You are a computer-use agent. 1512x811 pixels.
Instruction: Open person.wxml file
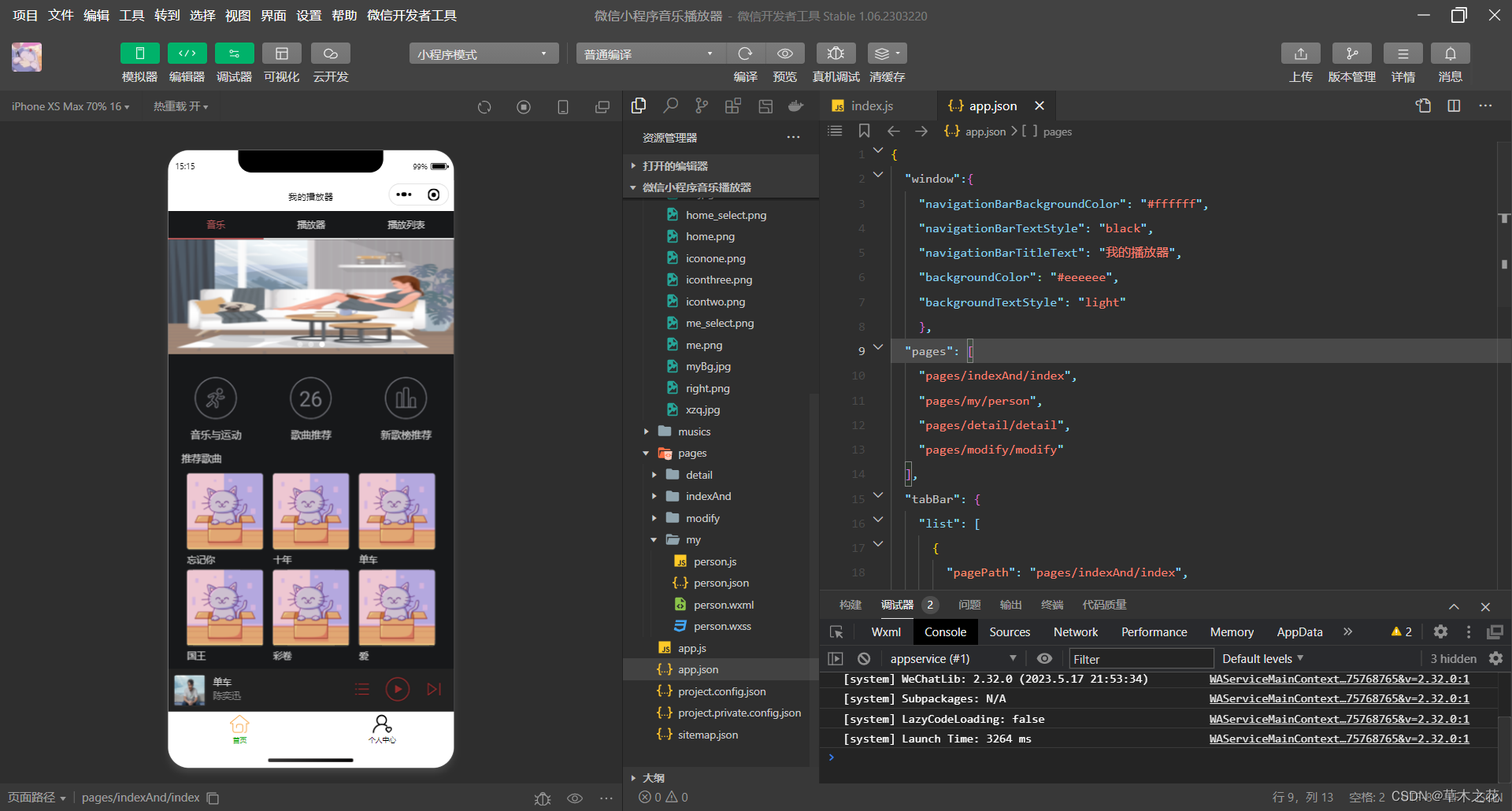coord(723,605)
